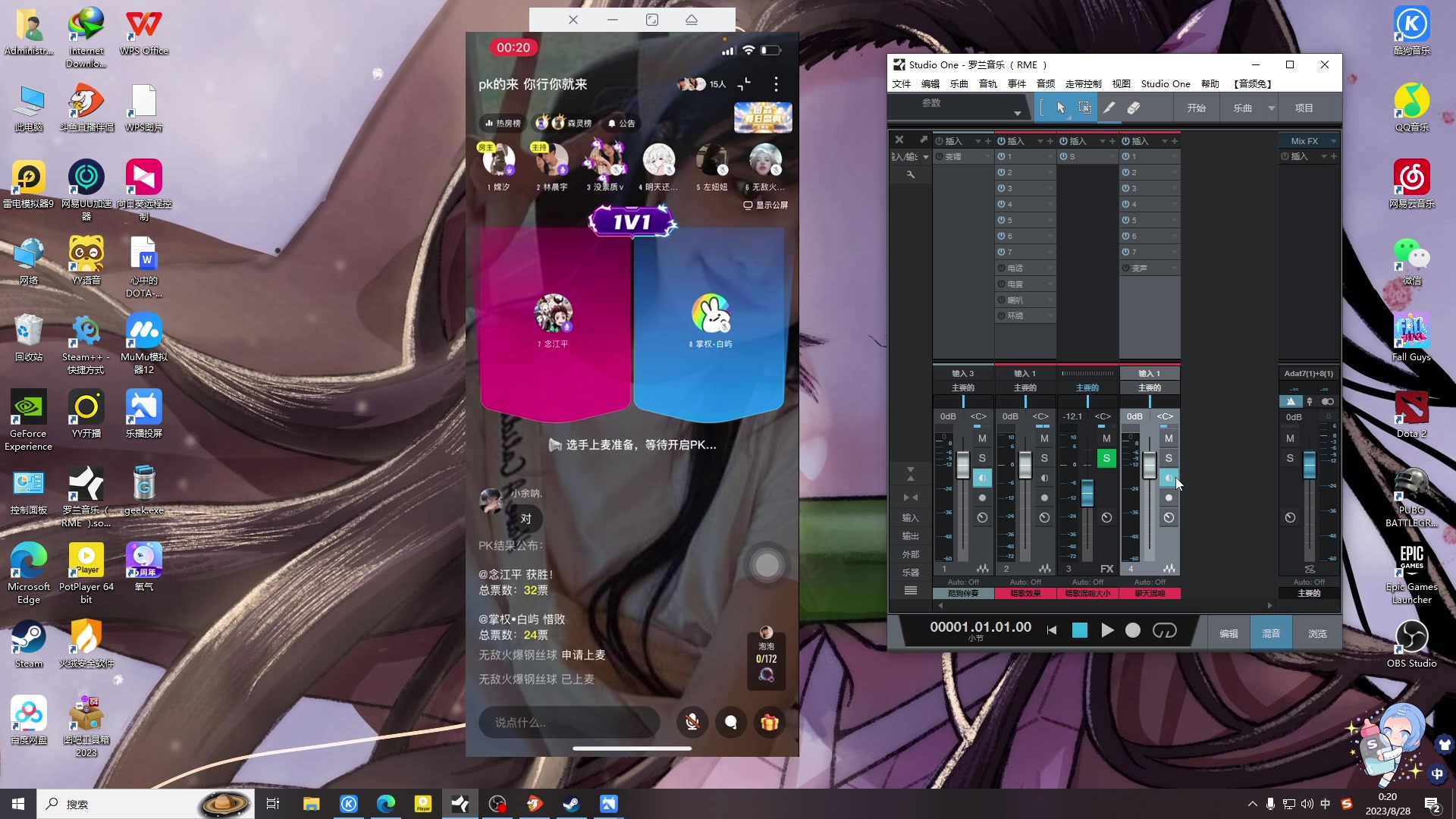Open mixer settings wrench icon

pos(911,174)
